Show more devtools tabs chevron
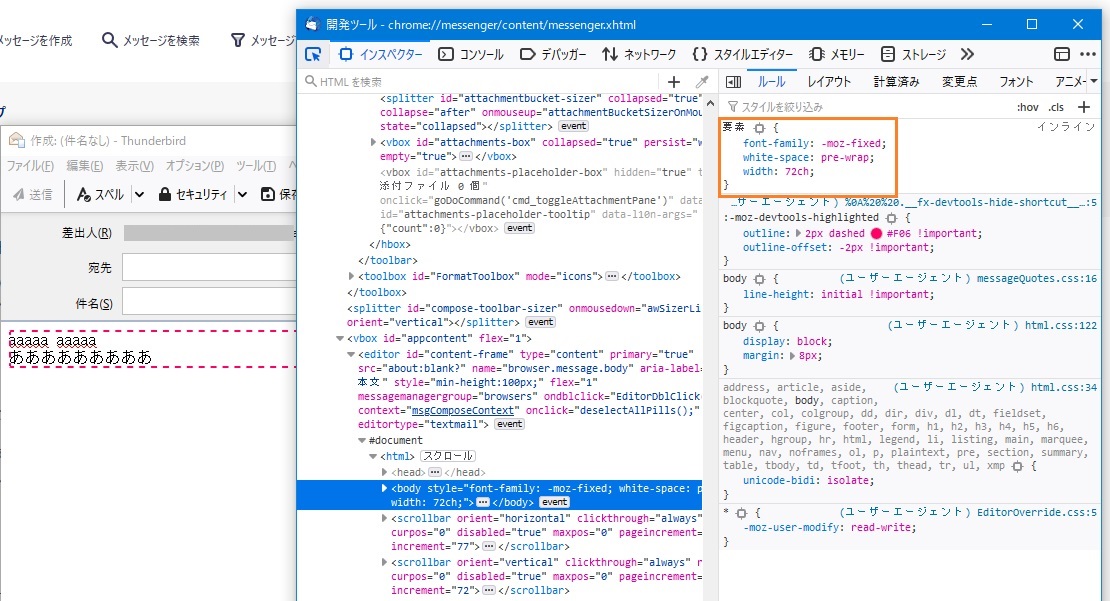Screen dimensions: 1110x601 pyautogui.click(x=967, y=54)
